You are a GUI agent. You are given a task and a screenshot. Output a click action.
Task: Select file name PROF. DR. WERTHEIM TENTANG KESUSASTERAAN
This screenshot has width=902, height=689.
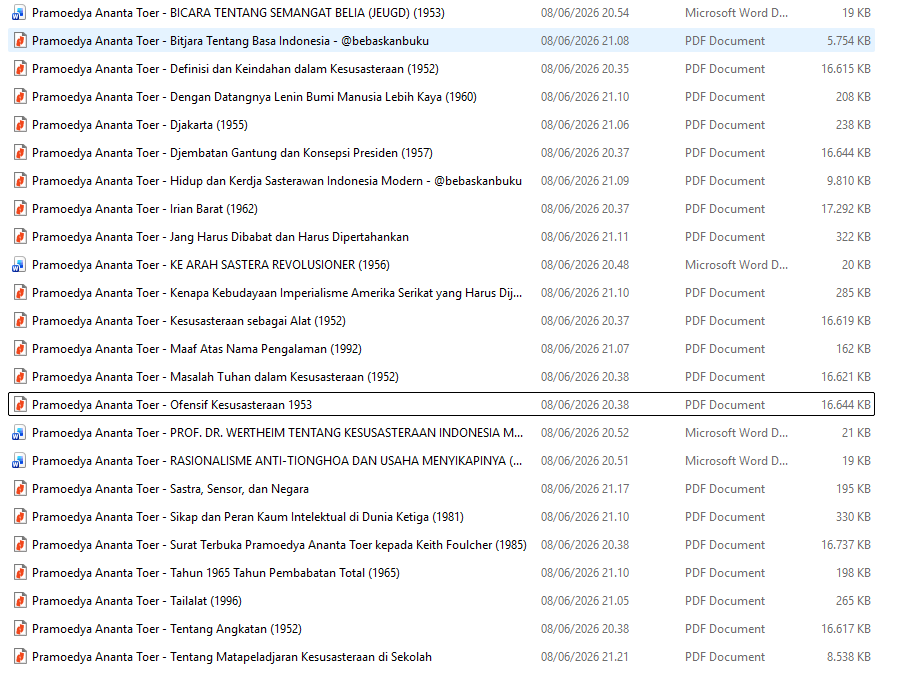coord(278,433)
